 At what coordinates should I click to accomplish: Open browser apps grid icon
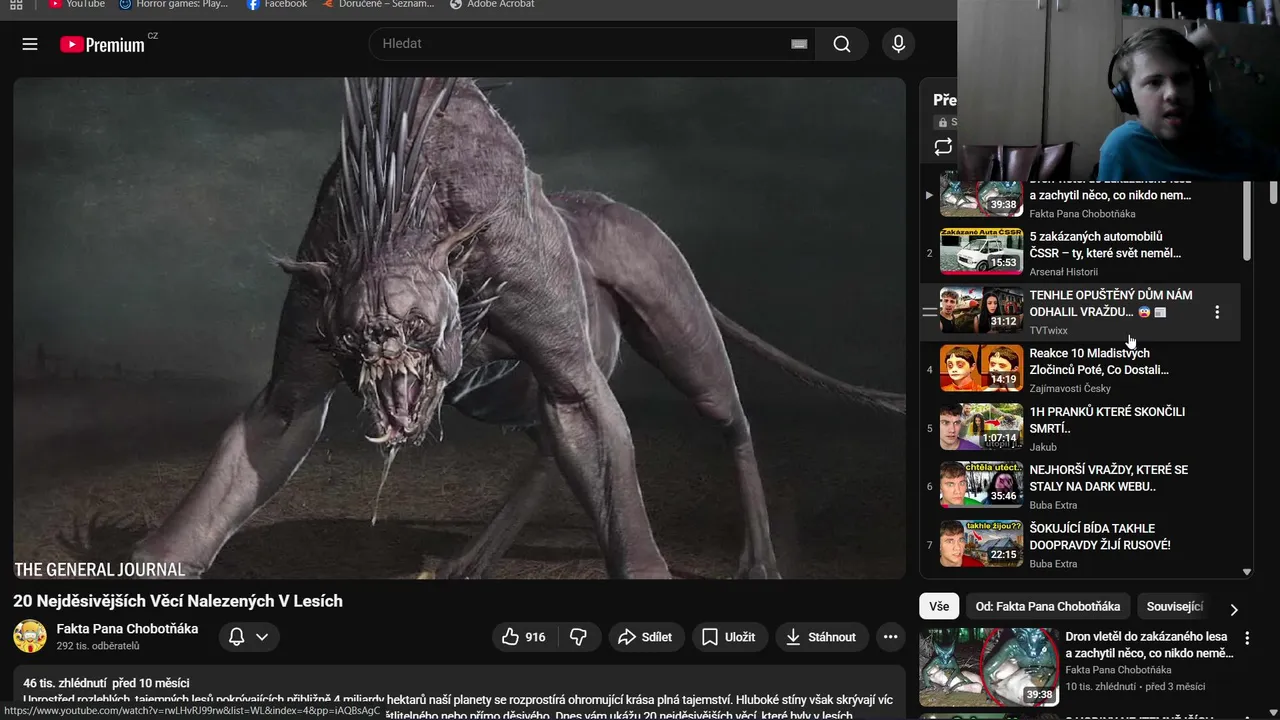16,4
